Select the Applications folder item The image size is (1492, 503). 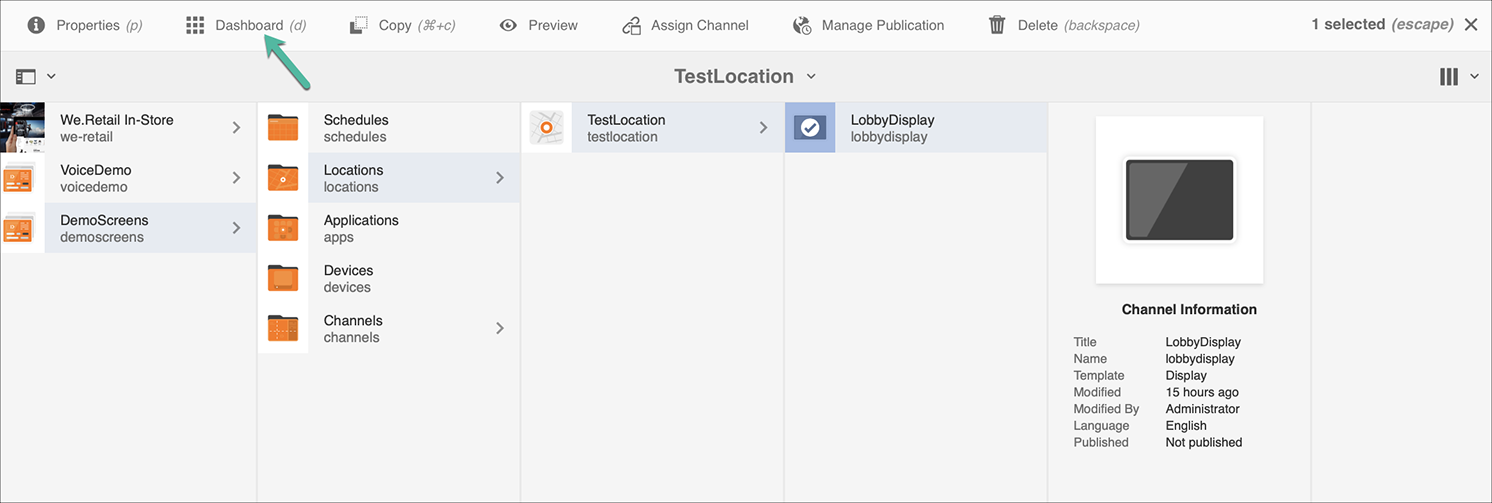(x=361, y=228)
